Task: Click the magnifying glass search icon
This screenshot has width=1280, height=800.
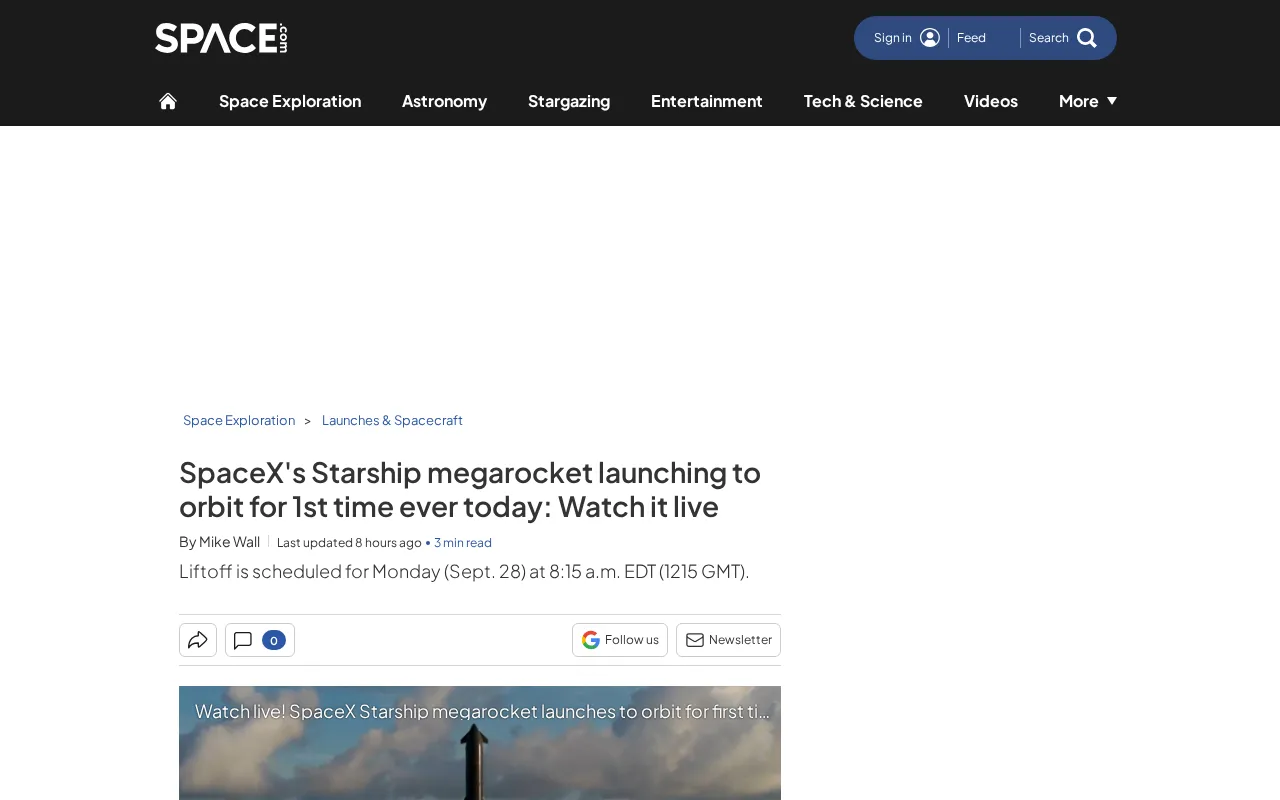Action: point(1087,38)
